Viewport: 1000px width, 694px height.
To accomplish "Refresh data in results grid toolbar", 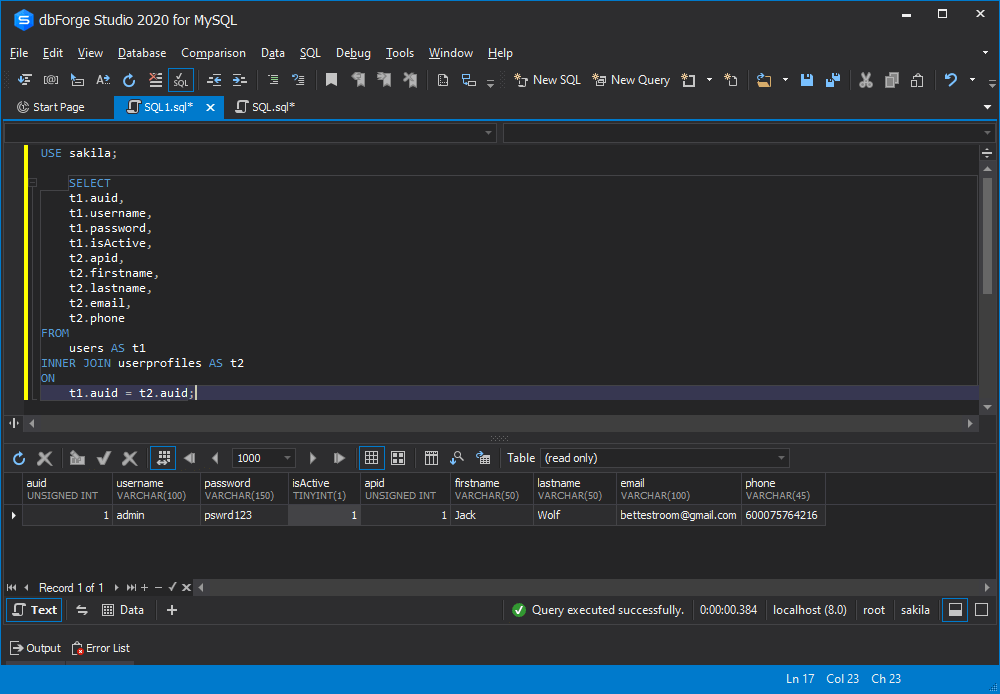I will [x=19, y=458].
